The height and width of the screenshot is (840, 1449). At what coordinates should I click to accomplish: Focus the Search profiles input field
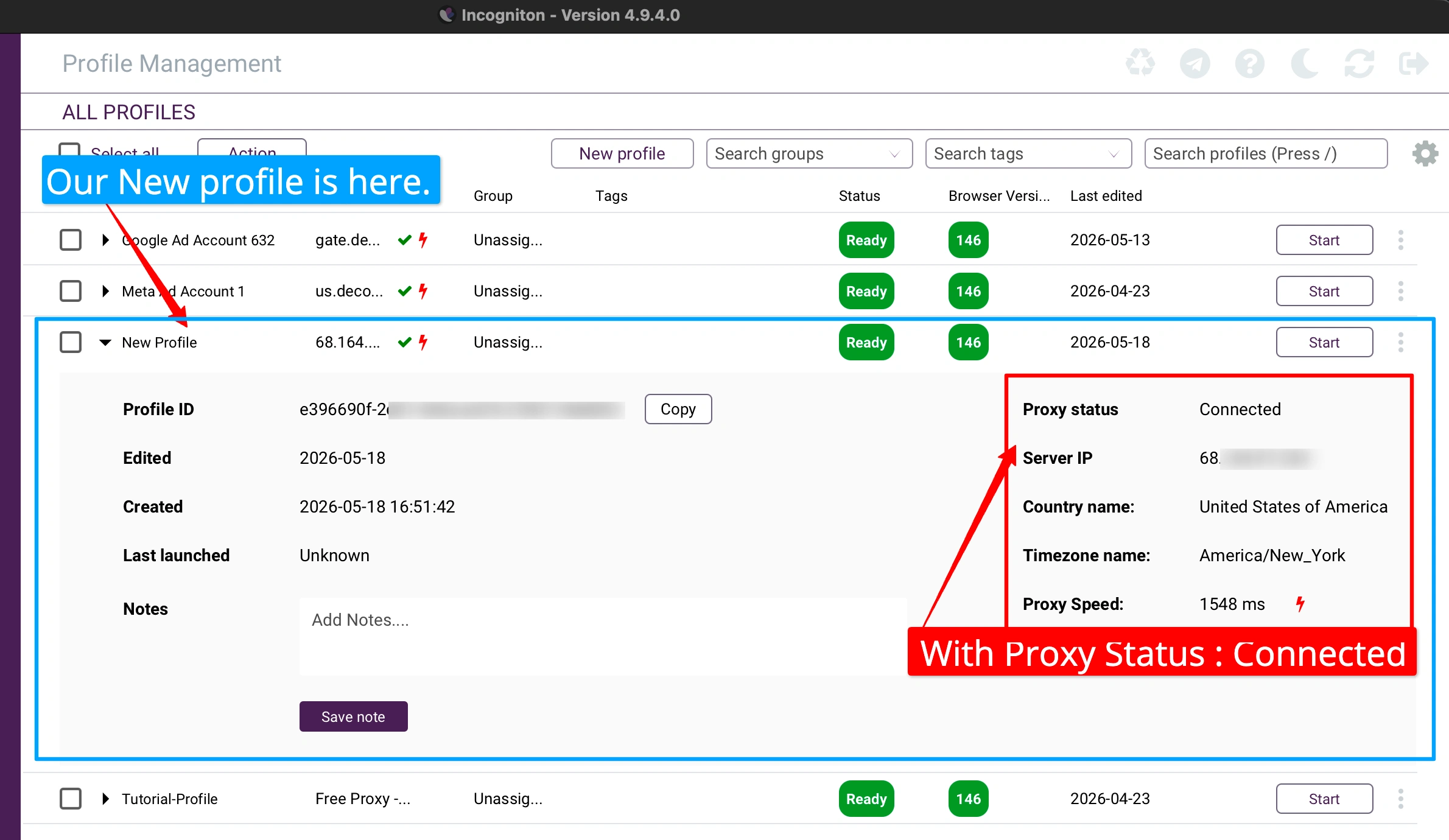tap(1266, 153)
